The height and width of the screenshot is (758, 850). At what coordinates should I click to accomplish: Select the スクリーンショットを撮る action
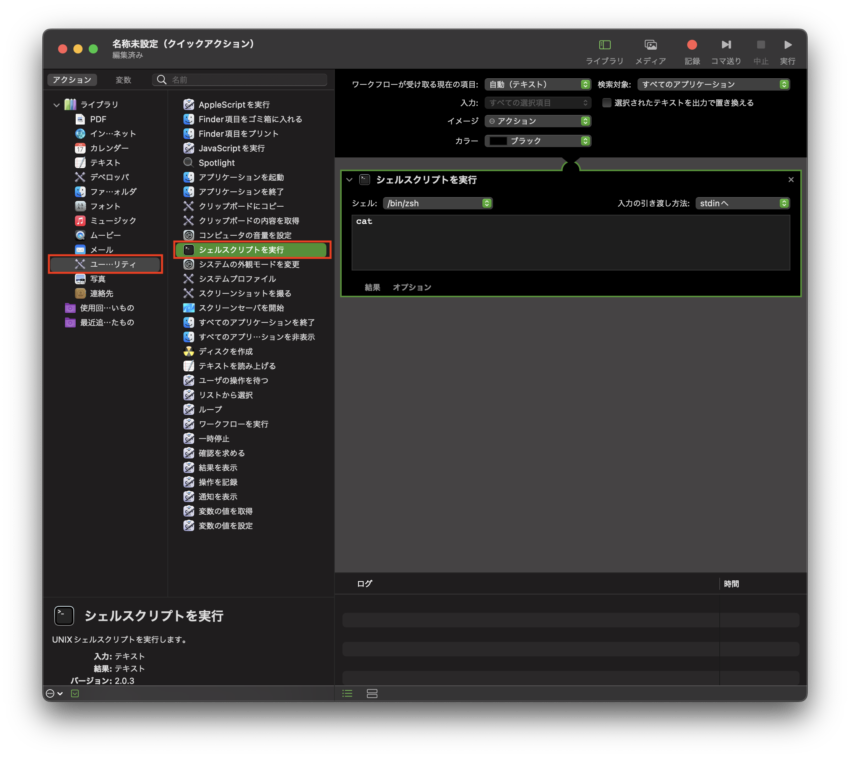click(x=244, y=293)
